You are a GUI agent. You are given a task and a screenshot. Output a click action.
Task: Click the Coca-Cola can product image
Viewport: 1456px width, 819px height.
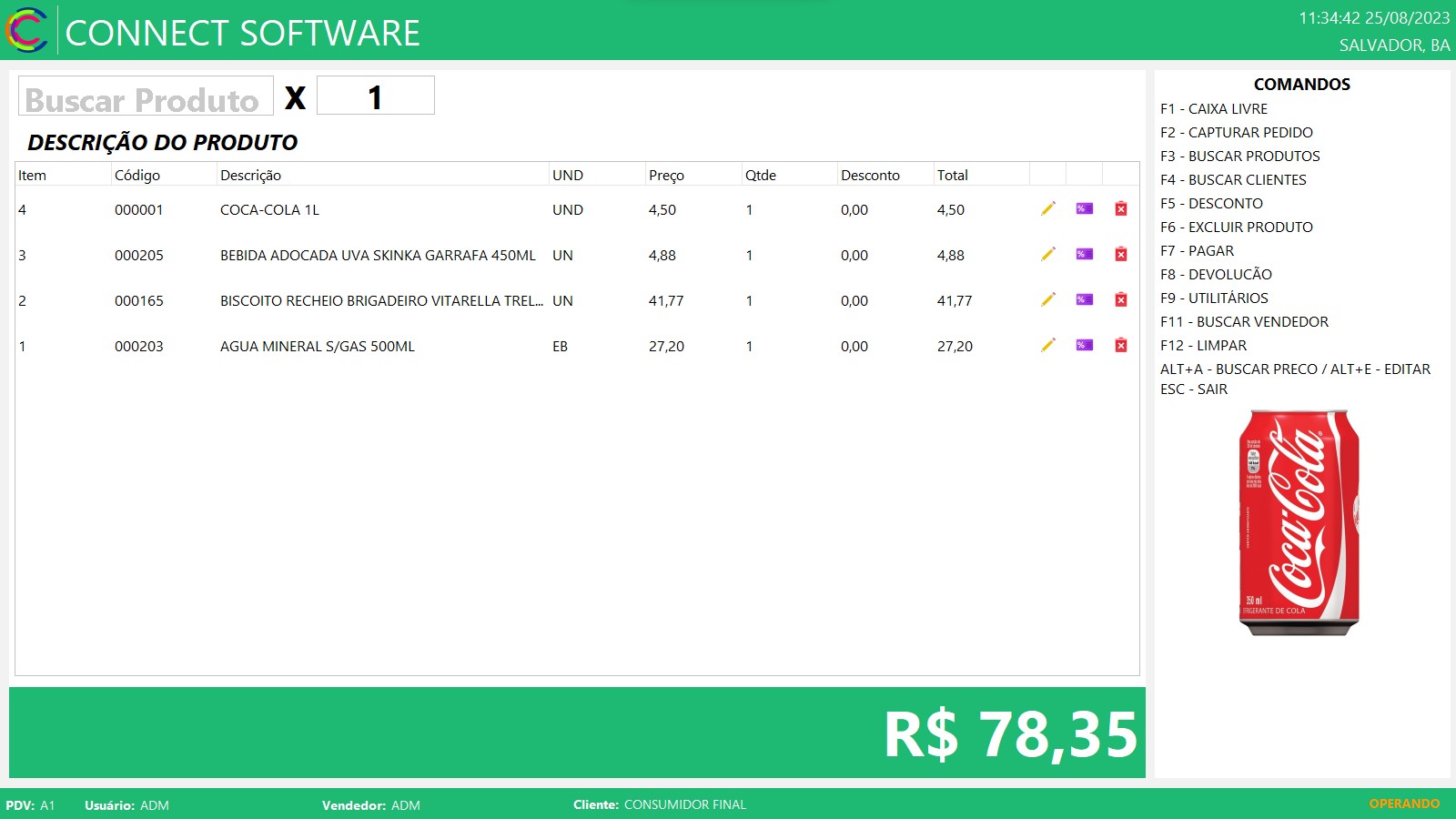[1299, 522]
